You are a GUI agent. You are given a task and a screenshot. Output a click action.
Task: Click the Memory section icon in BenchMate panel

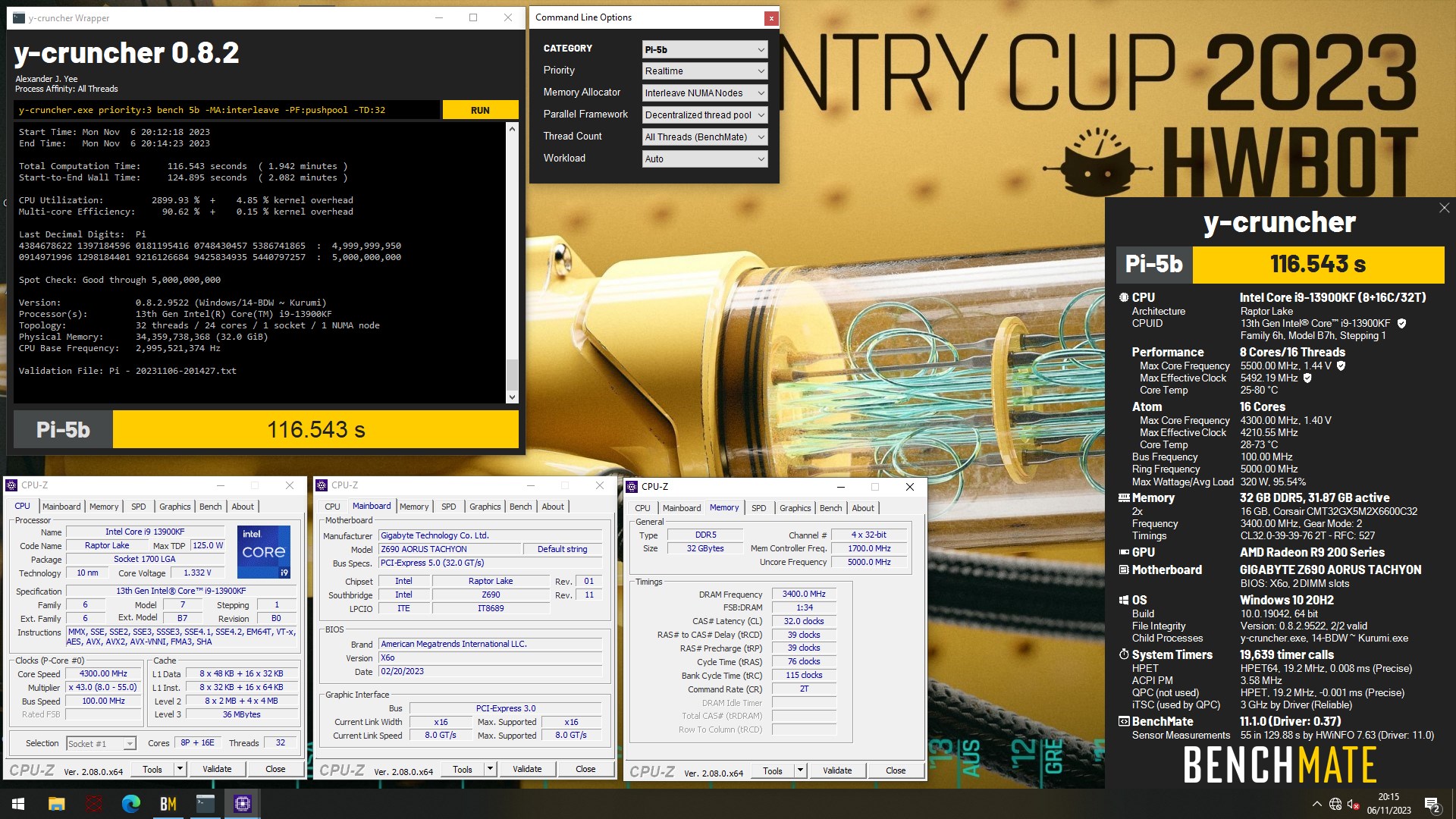point(1124,497)
